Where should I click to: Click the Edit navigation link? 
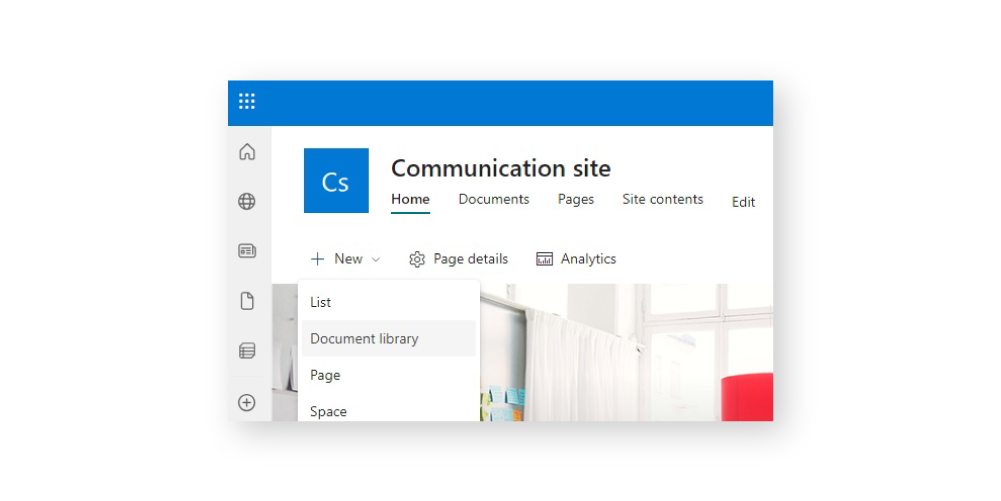click(x=743, y=202)
